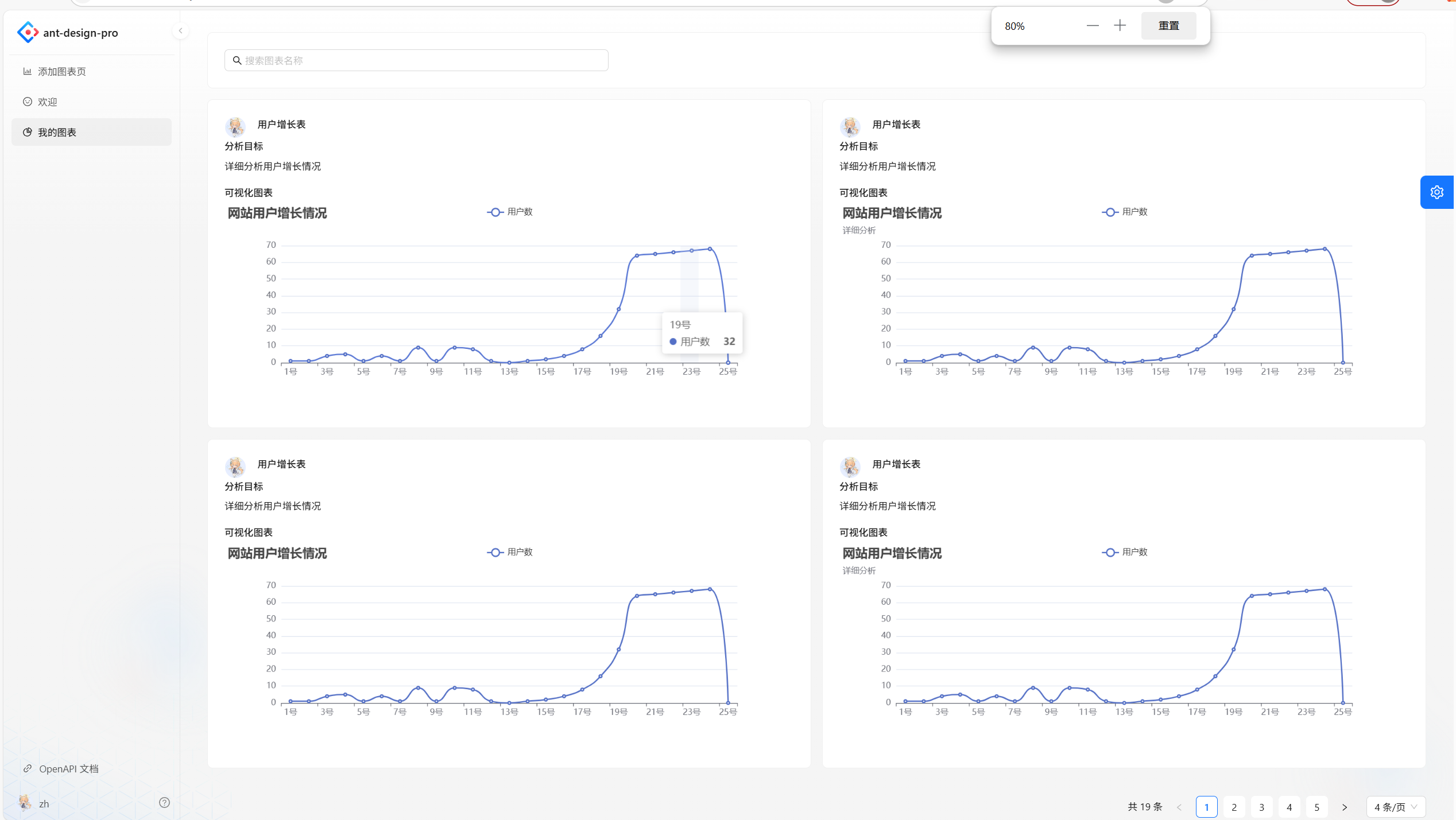Go to page 3 in pagination
The height and width of the screenshot is (820, 1456).
(x=1261, y=807)
